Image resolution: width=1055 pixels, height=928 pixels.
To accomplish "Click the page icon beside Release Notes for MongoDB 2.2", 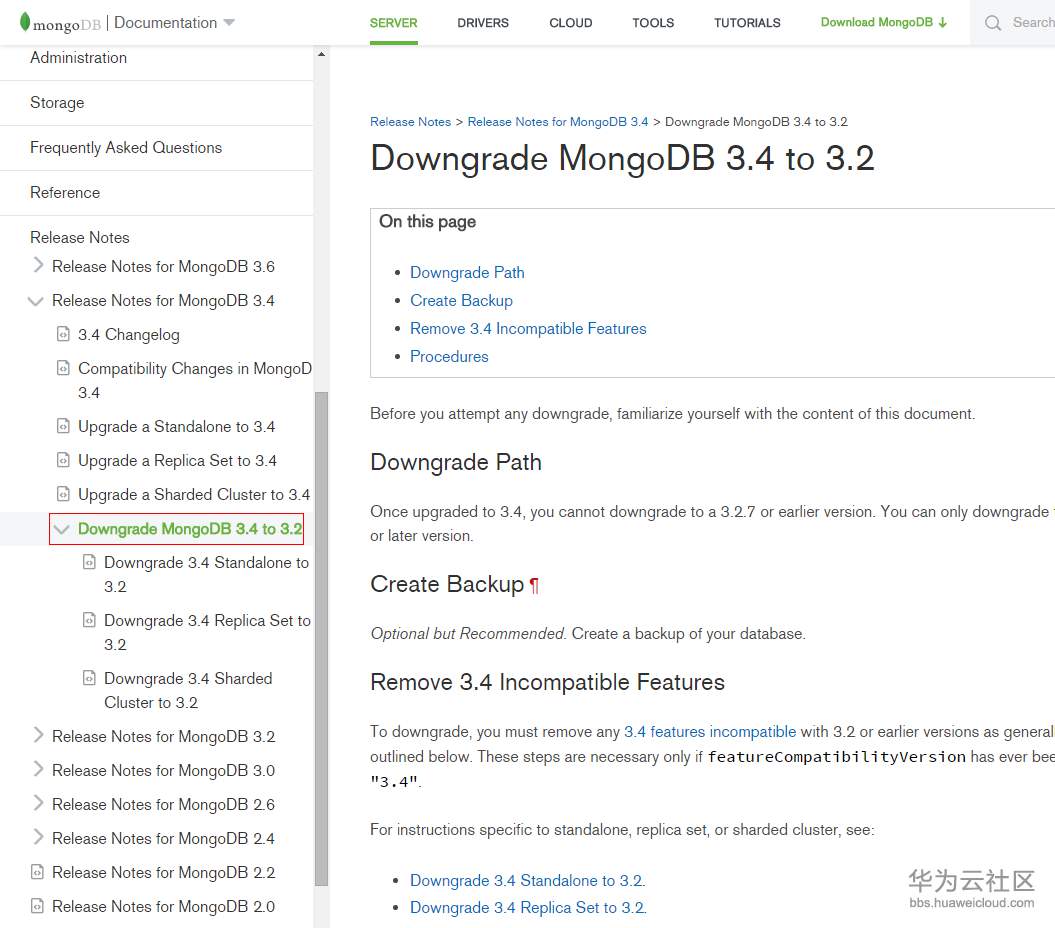I will 38,871.
